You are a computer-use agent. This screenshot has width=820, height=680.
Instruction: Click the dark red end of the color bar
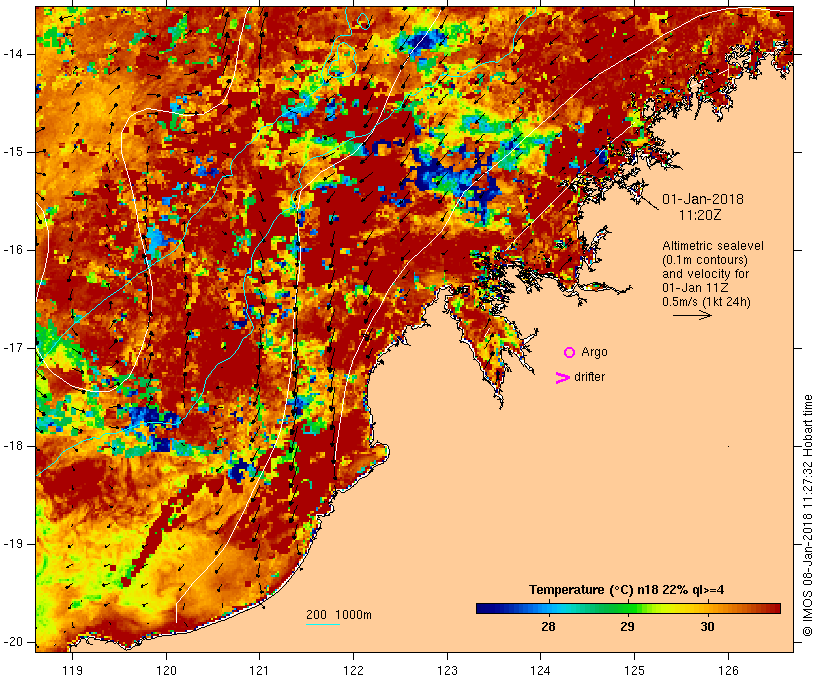773,608
